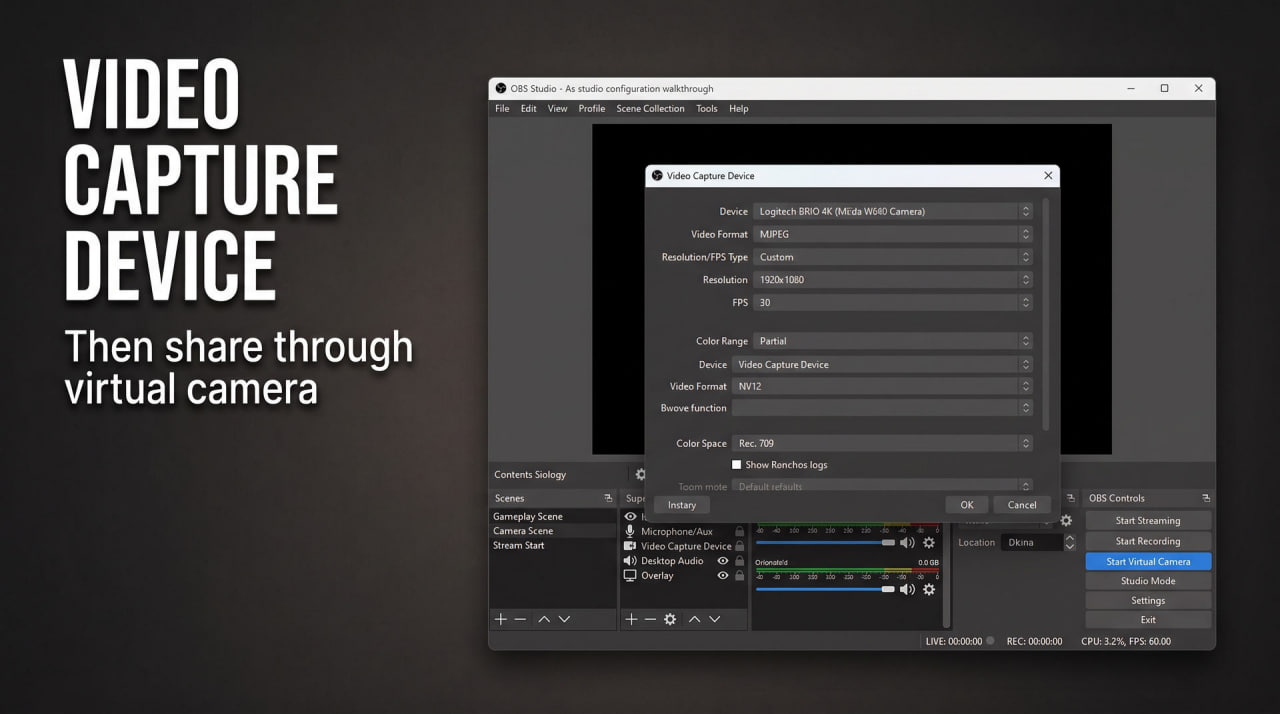Undock the Scenes panel via its header icon

click(607, 498)
